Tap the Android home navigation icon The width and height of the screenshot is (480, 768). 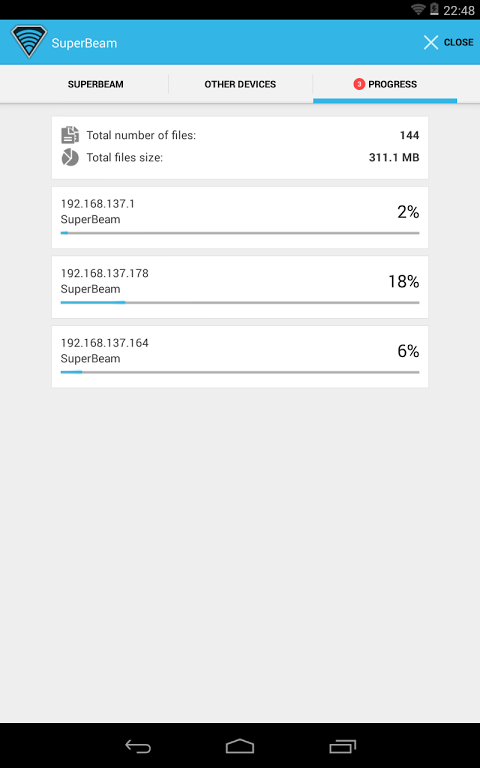[x=240, y=746]
